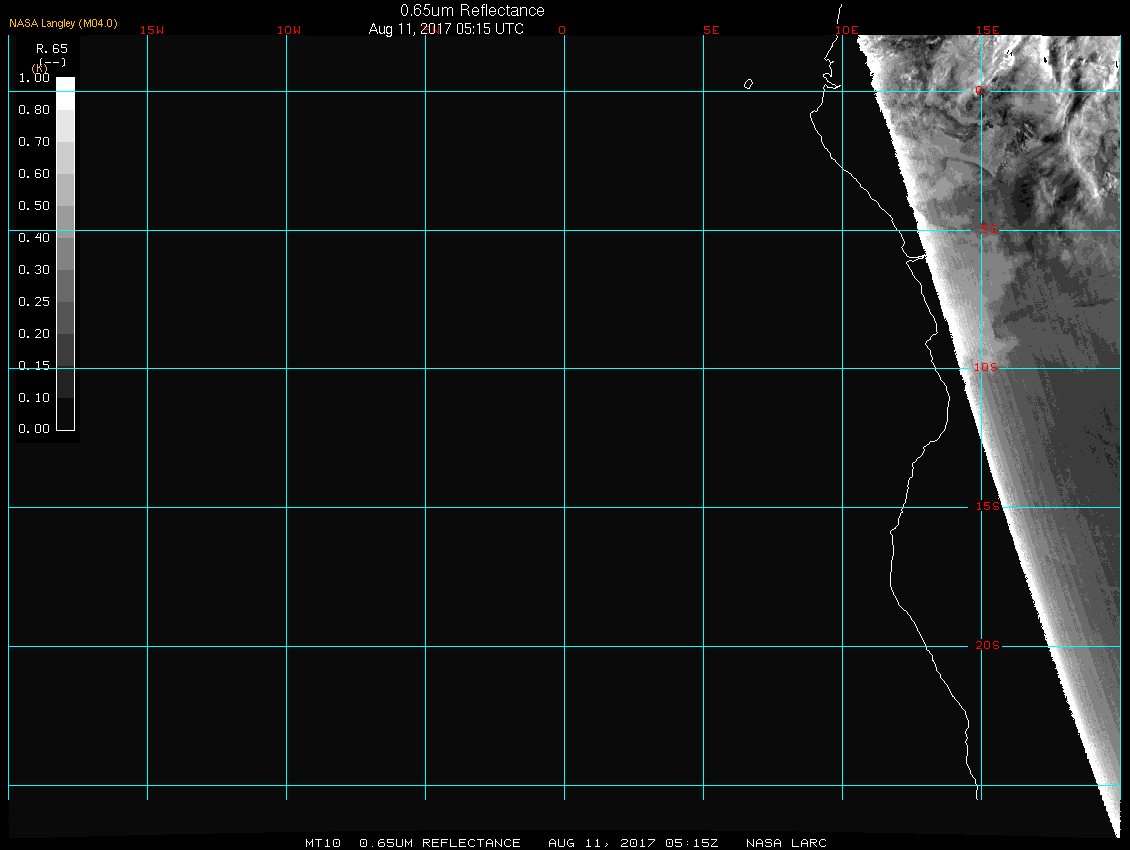This screenshot has height=850, width=1130.
Task: Click the 10S latitude label
Action: pos(986,368)
